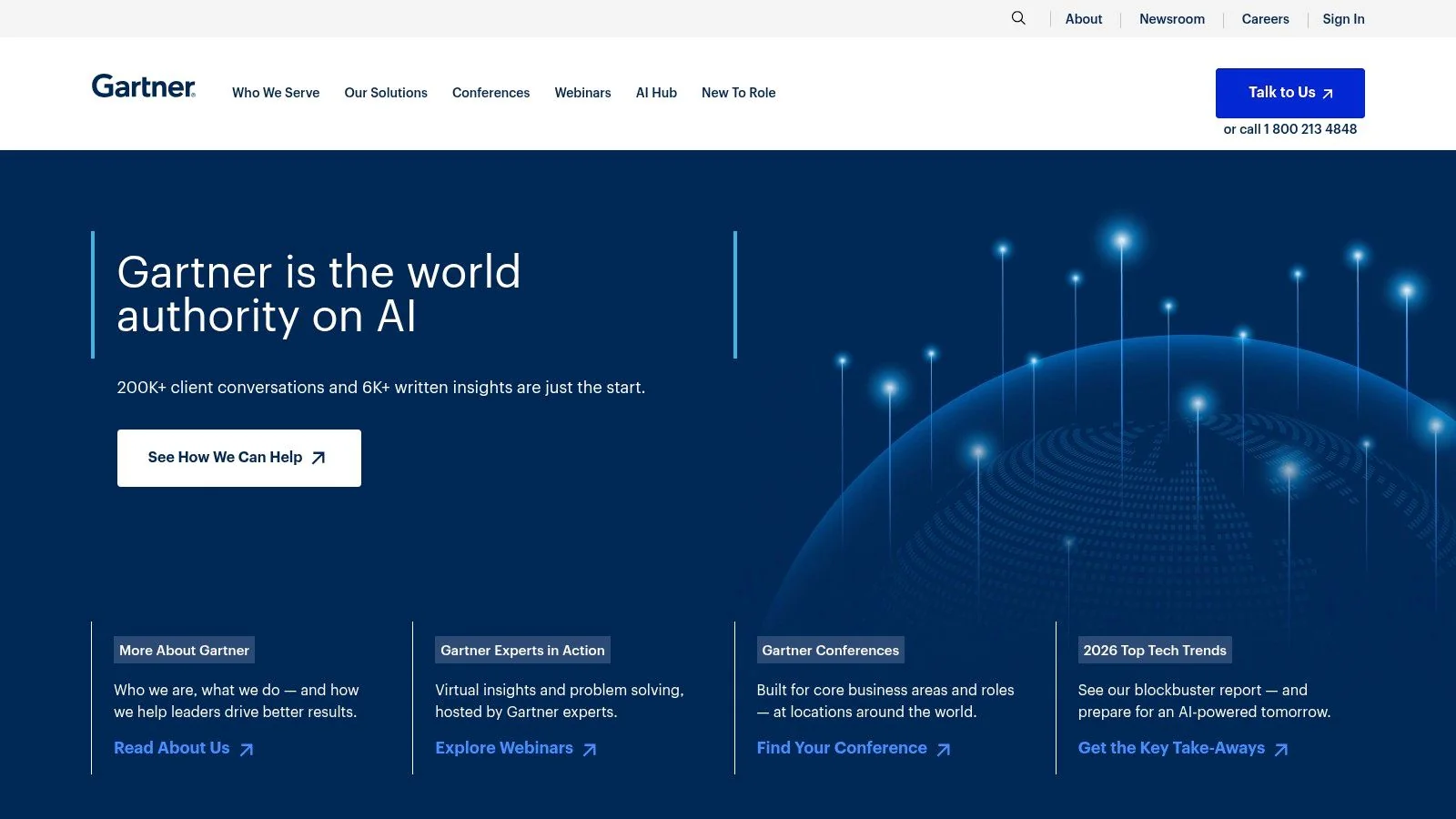Viewport: 1456px width, 819px height.
Task: Select the Webinars navigation item
Action: [582, 93]
